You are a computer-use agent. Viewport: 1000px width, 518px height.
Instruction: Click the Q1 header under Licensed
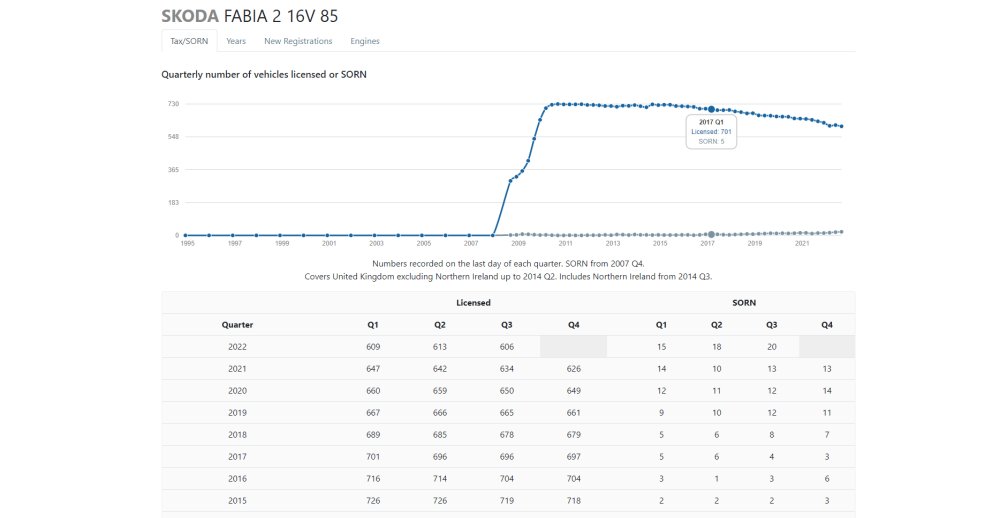tap(373, 325)
